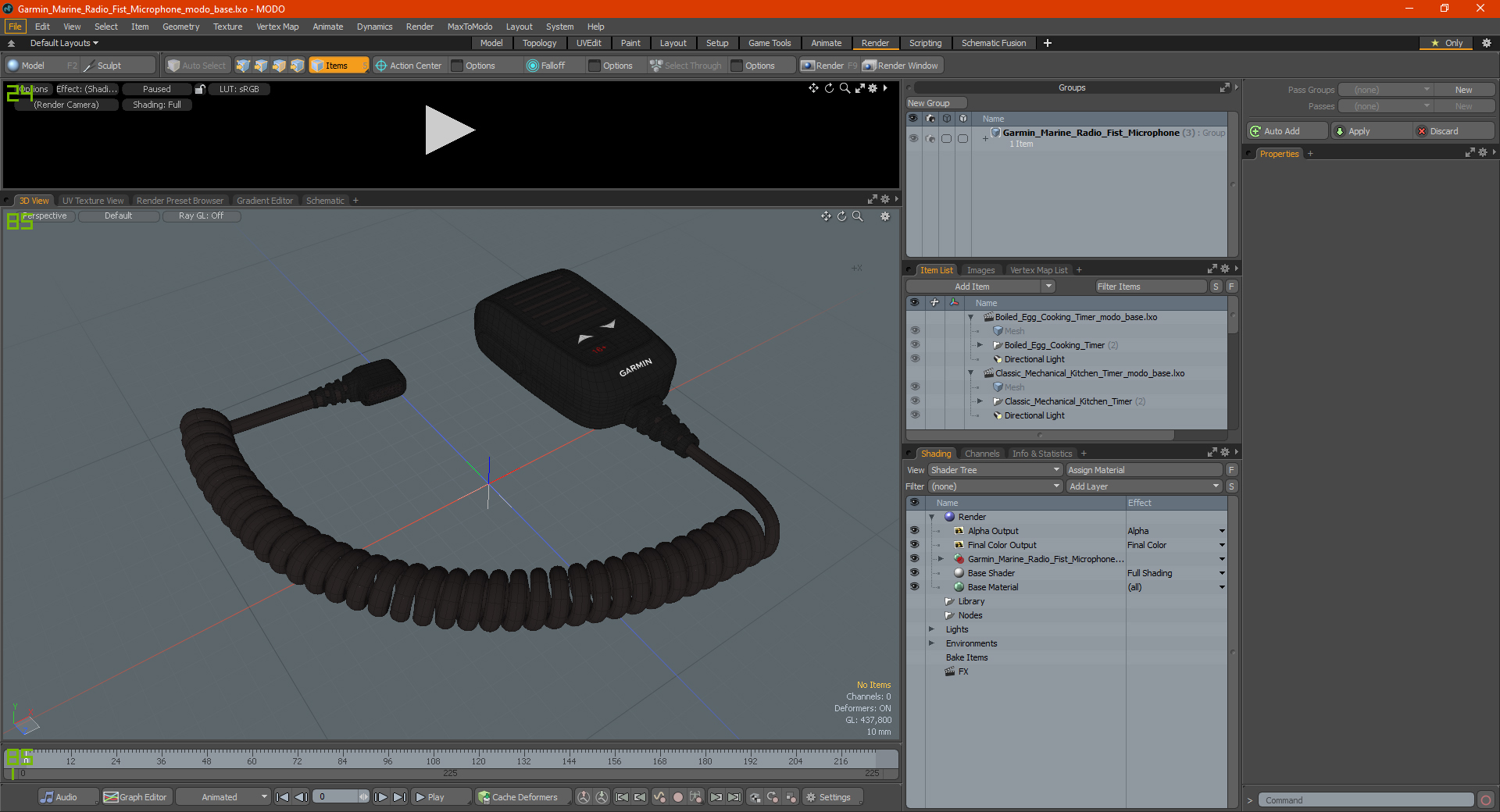Open the Default Layouts dropdown
The width and height of the screenshot is (1500, 812).
click(63, 43)
